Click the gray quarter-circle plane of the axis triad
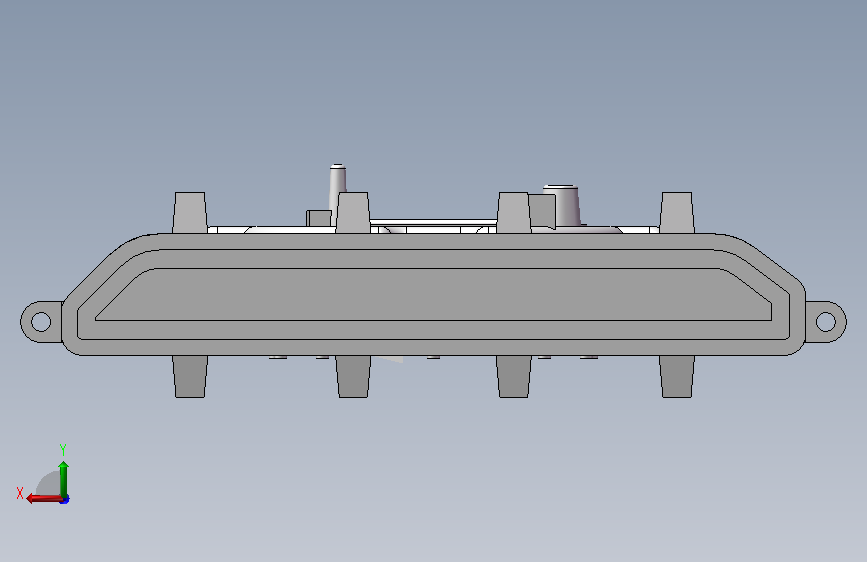 point(50,484)
